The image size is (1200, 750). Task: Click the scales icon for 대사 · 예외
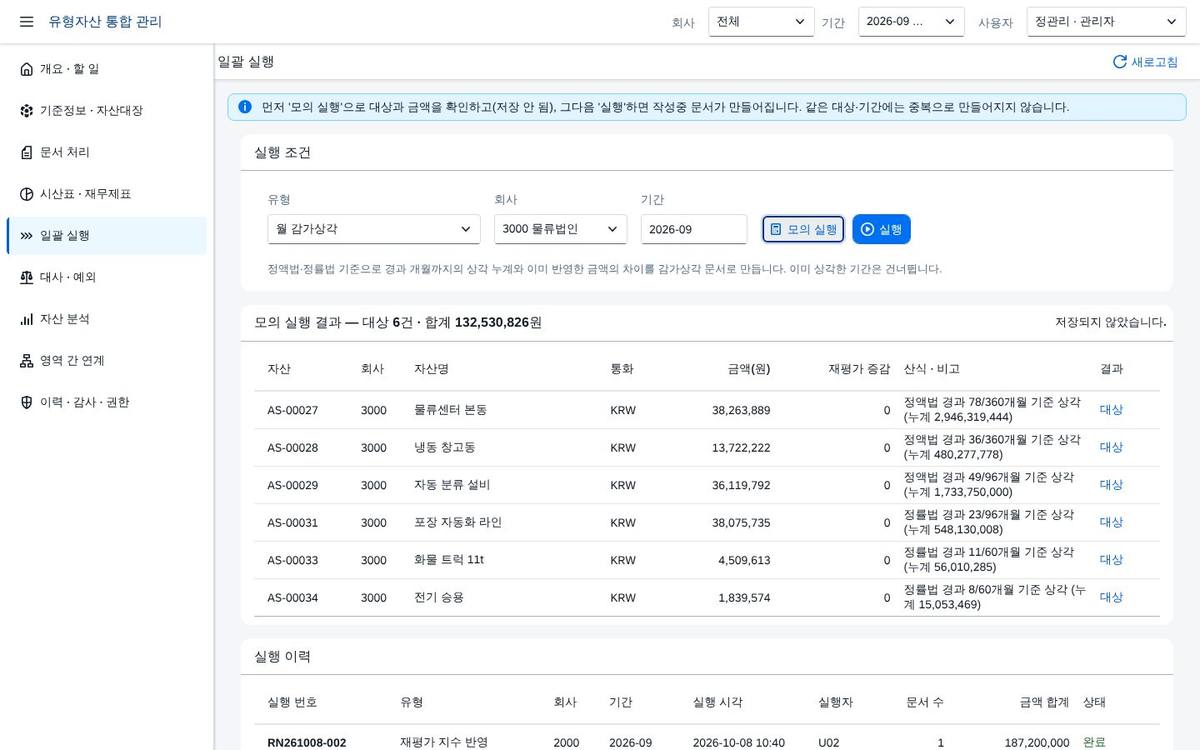(27, 277)
